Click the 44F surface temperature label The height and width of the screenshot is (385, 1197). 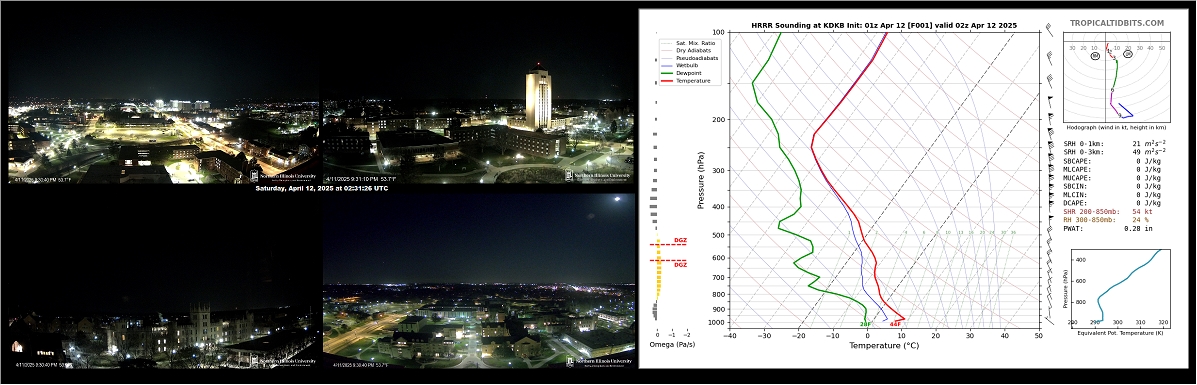895,325
